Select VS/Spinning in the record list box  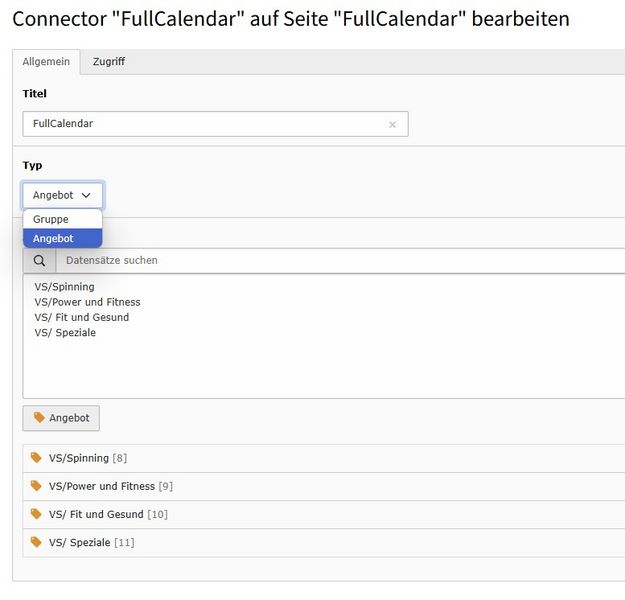click(x=64, y=287)
